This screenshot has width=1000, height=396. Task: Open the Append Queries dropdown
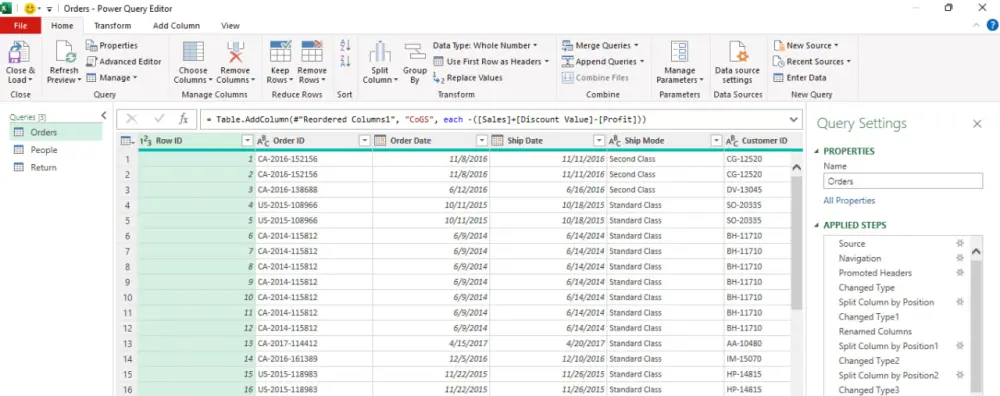pos(603,61)
